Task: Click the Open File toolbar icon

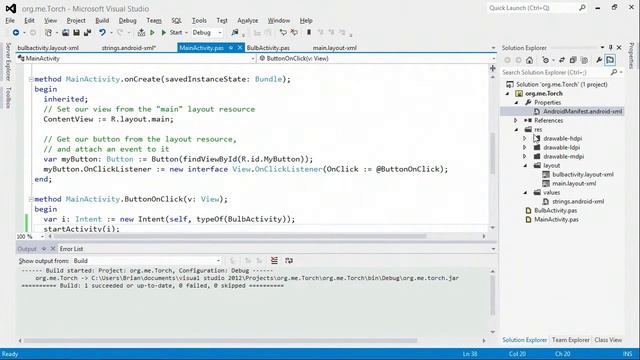Action: tap(65, 33)
